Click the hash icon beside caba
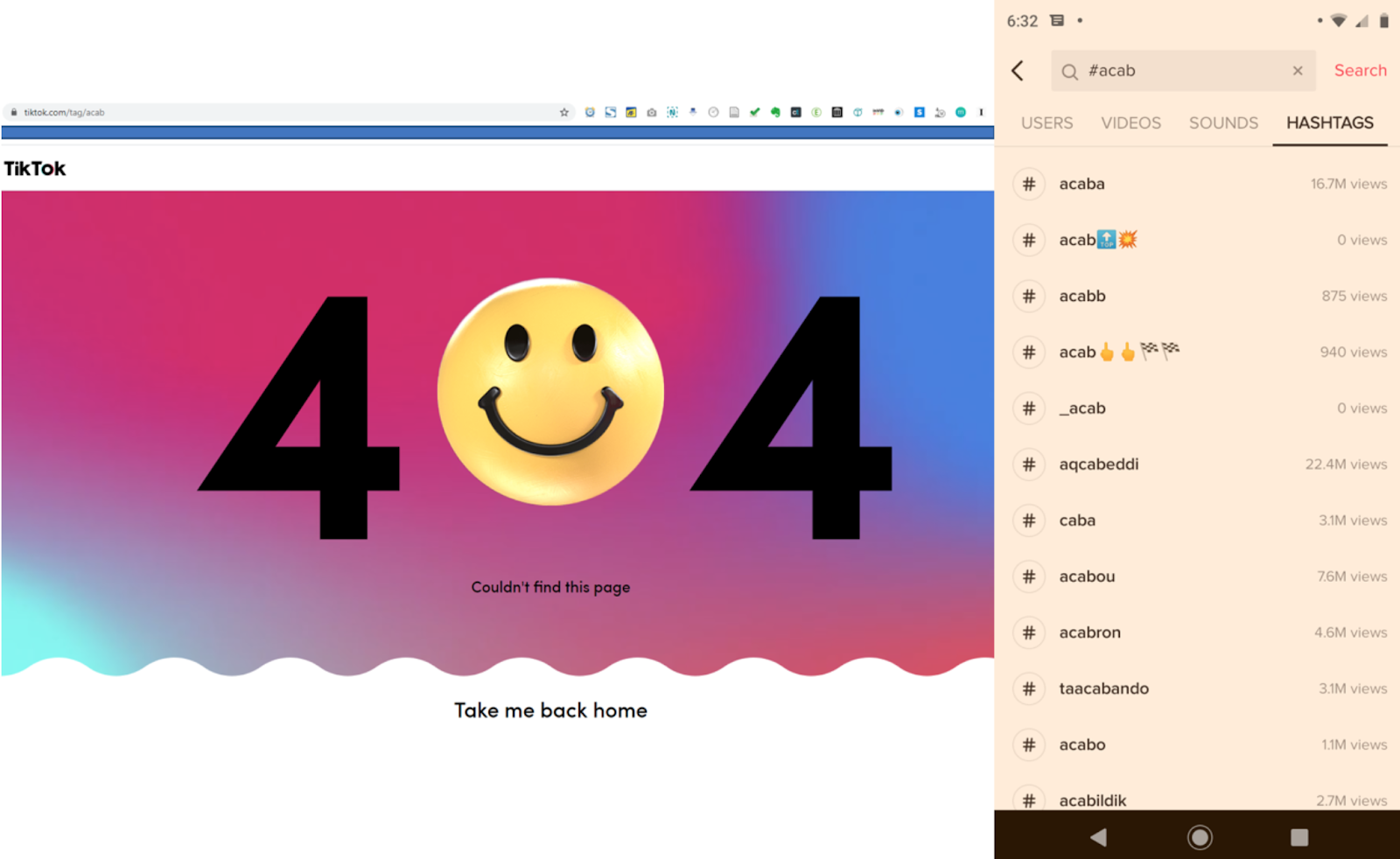Screen dimensions: 1400x859 [1029, 520]
